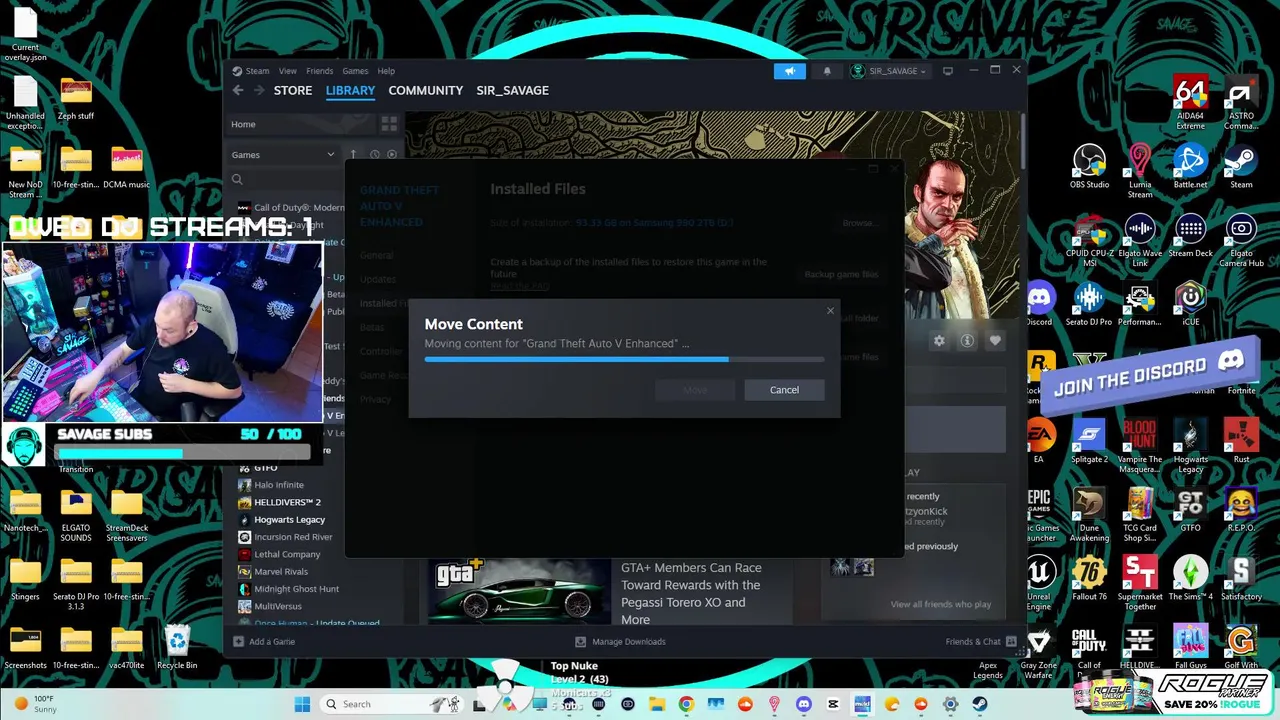Screen dimensions: 1280x720
Task: Open OBS Studio desktop shortcut
Action: point(1089,166)
